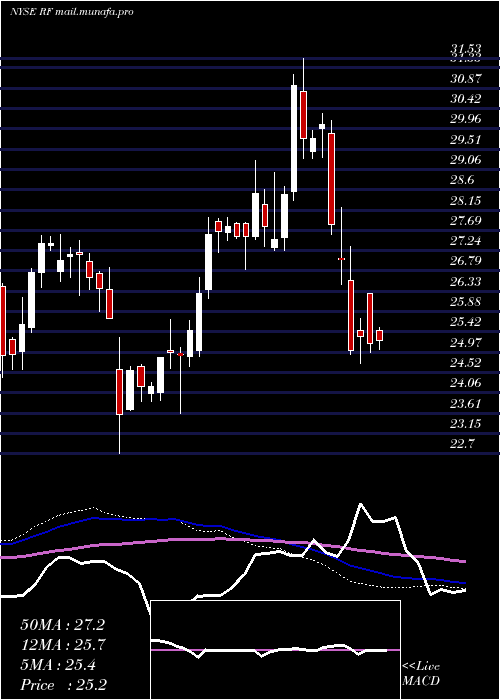The width and height of the screenshot is (500, 700).
Task: Click the 27.69 price axis label
Action: (466, 221)
